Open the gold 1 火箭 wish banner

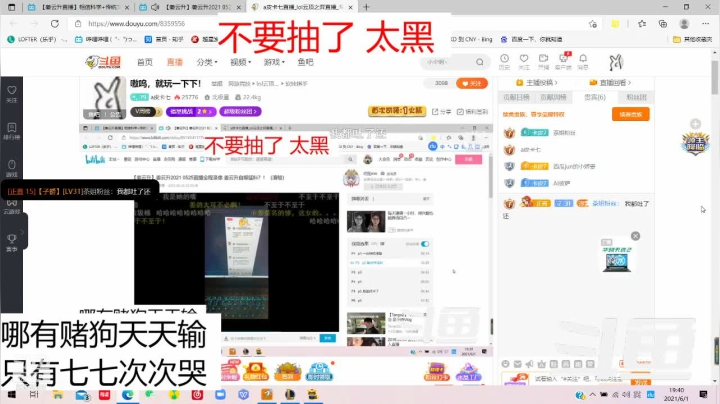(397, 111)
